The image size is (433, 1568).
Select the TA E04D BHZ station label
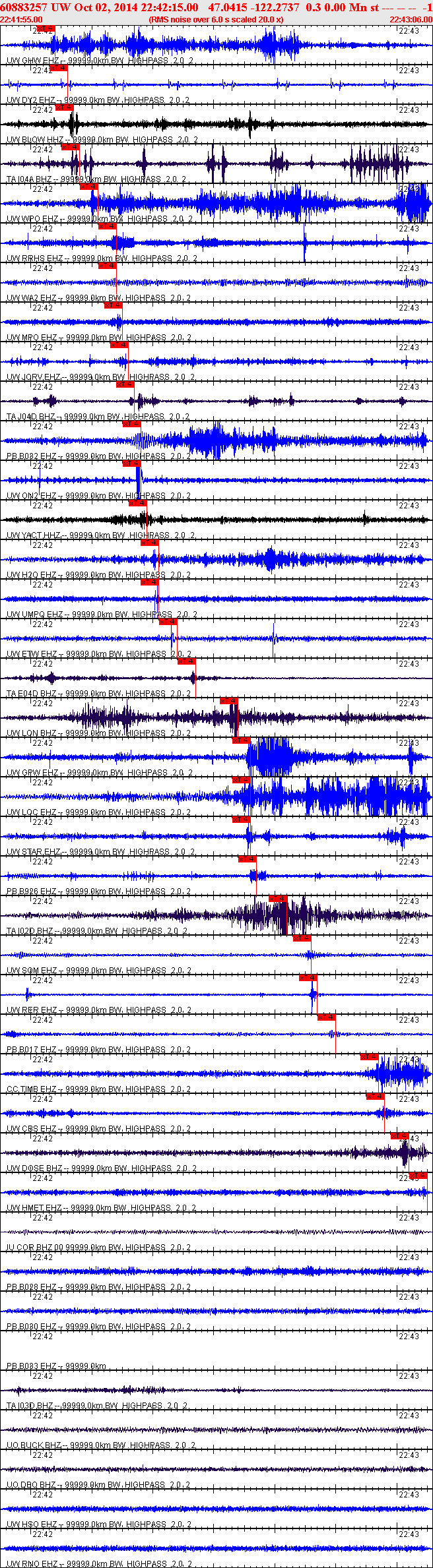tap(32, 694)
